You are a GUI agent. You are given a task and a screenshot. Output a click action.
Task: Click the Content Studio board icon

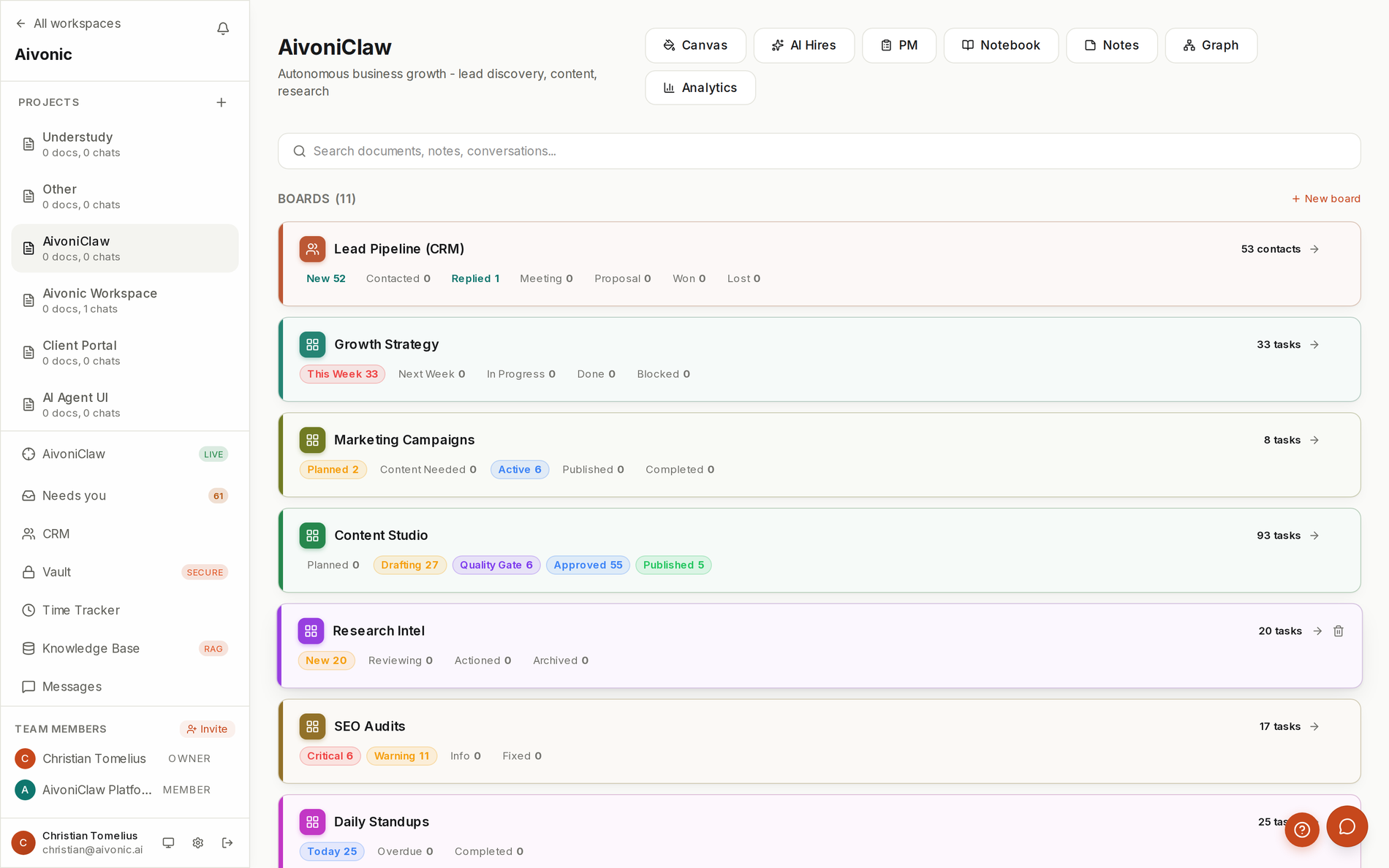tap(312, 536)
